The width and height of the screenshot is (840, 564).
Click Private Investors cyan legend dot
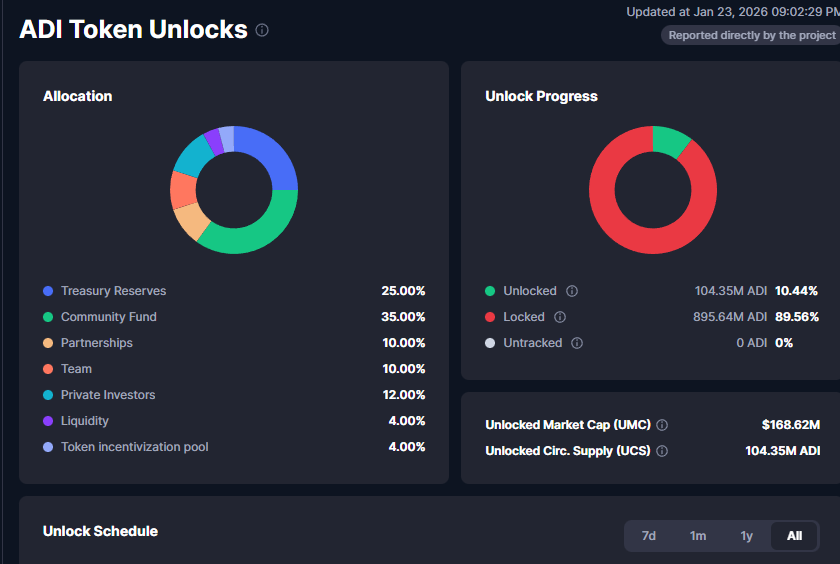click(x=48, y=395)
